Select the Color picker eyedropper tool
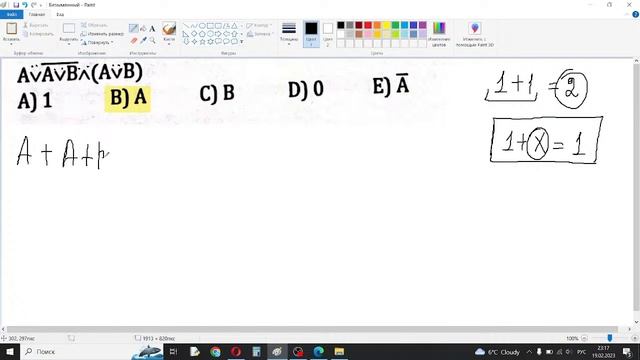This screenshot has height=360, width=640. point(143,40)
